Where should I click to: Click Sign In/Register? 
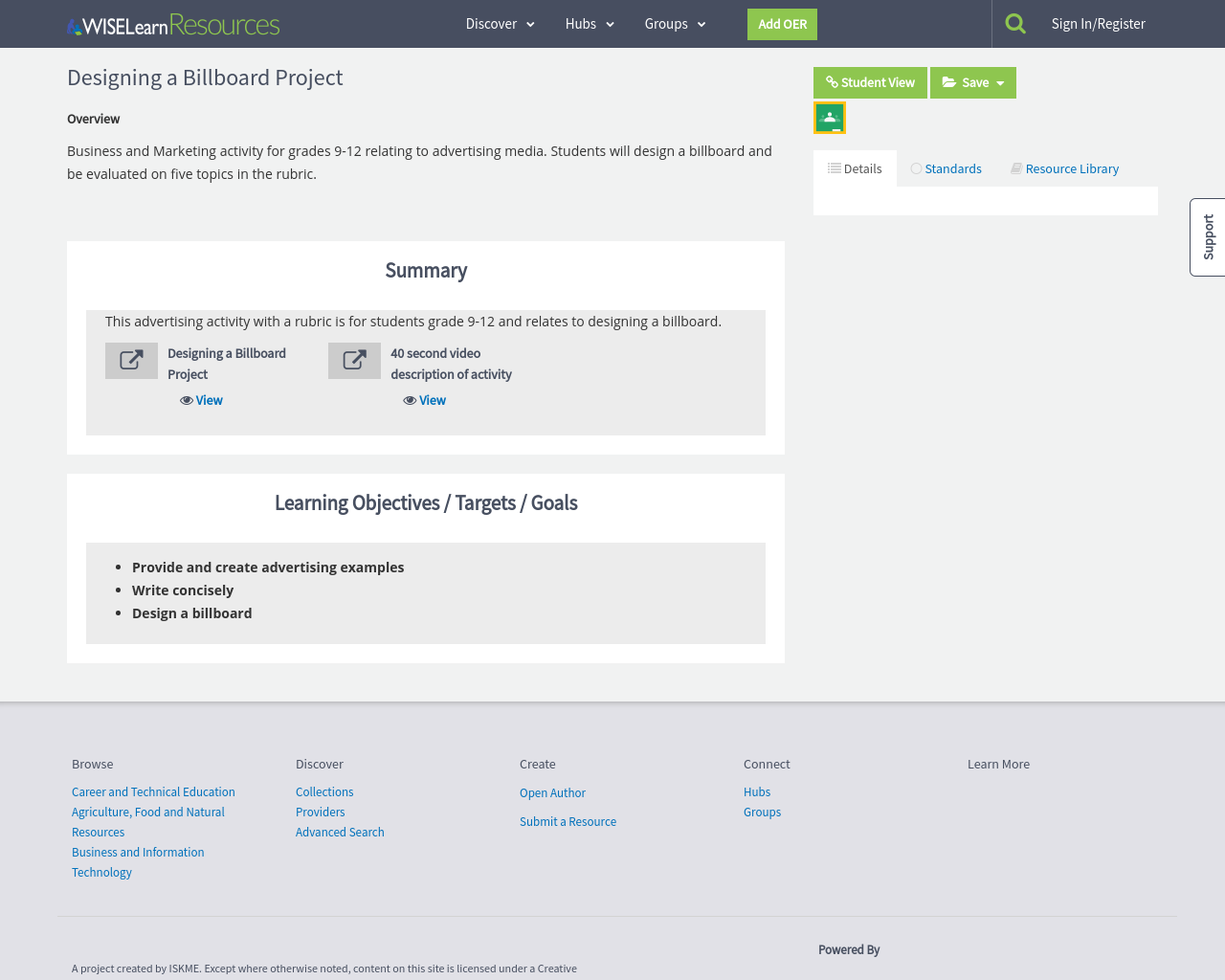coord(1098,24)
